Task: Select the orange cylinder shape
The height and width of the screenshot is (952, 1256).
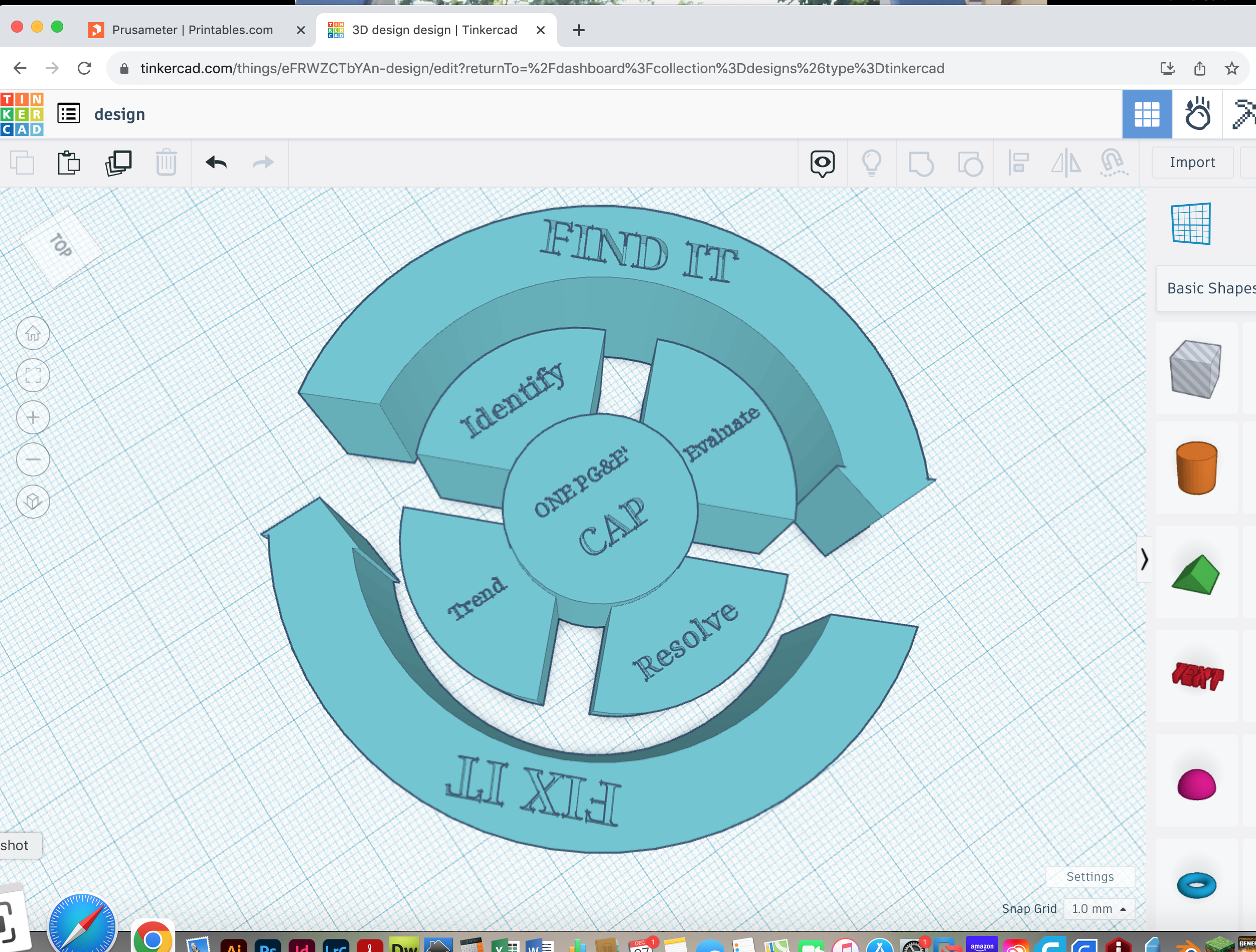Action: coord(1196,468)
